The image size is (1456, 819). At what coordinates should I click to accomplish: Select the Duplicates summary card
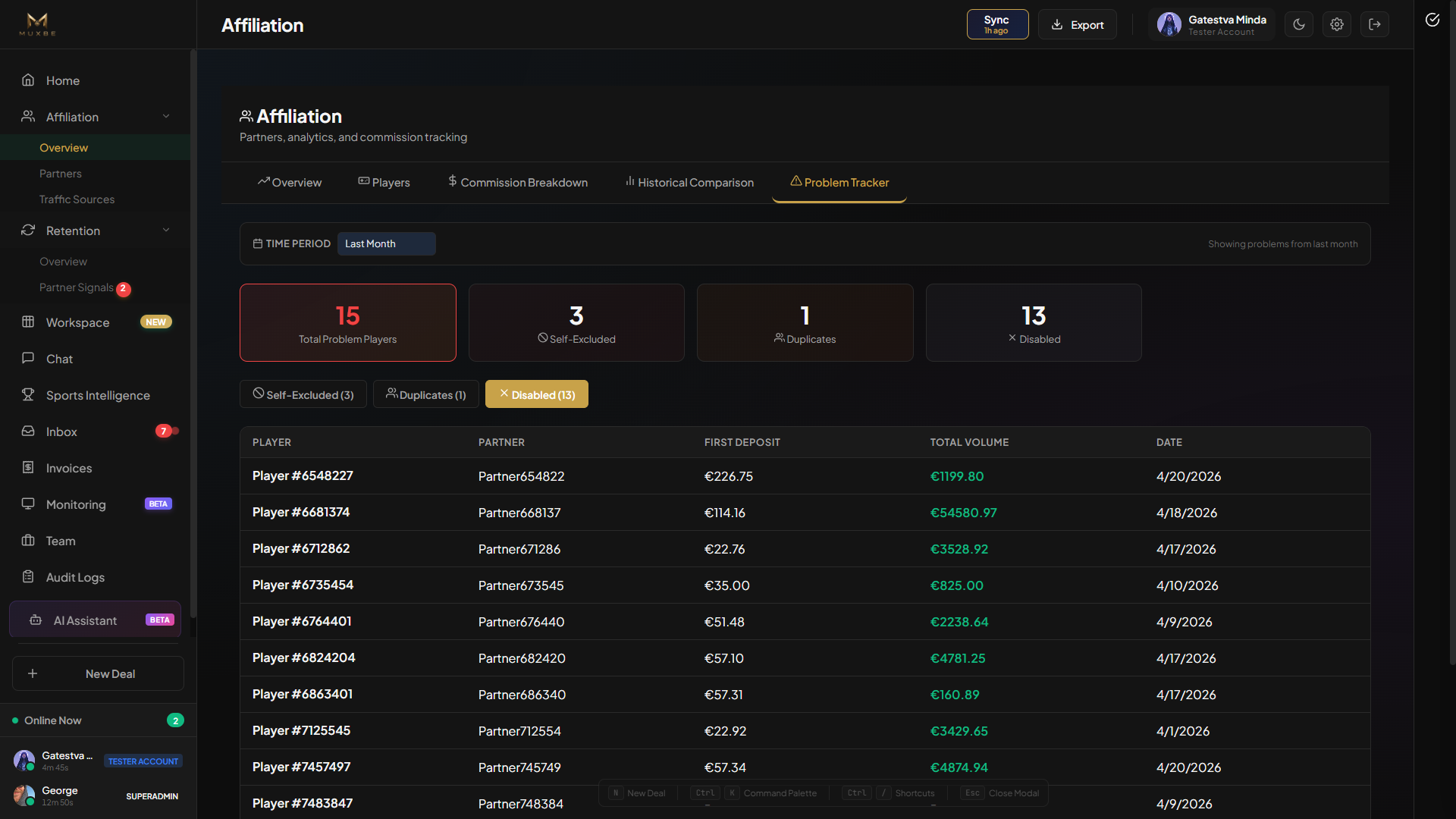tap(805, 322)
